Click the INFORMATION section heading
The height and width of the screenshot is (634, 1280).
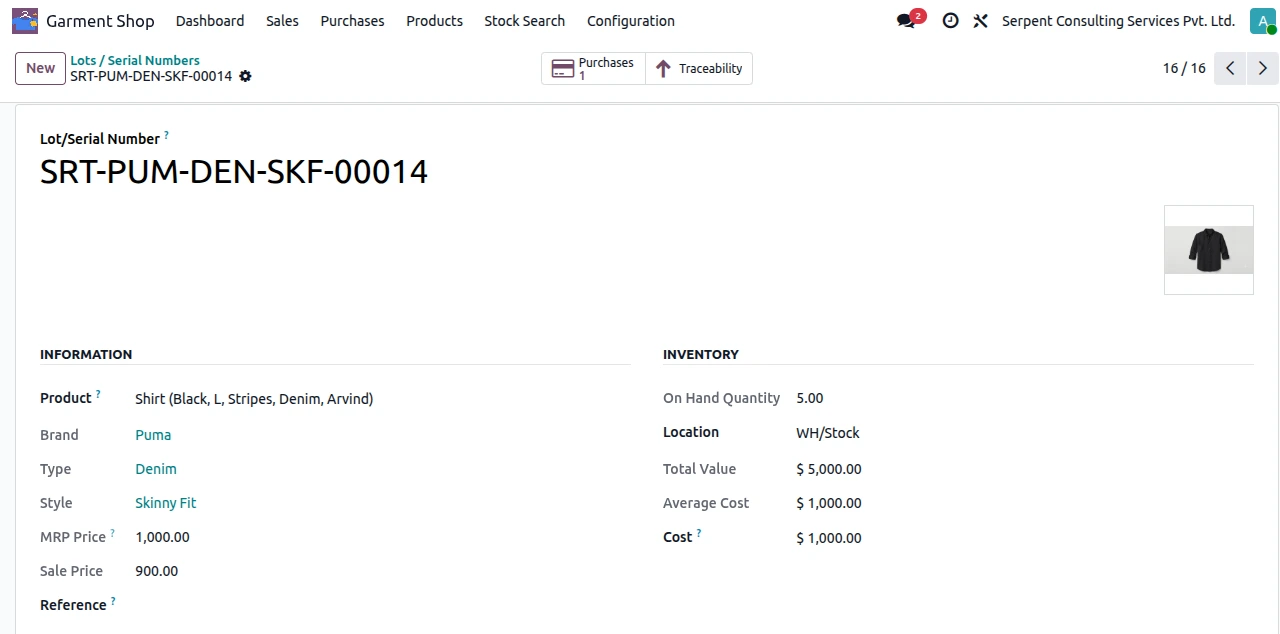click(x=86, y=354)
